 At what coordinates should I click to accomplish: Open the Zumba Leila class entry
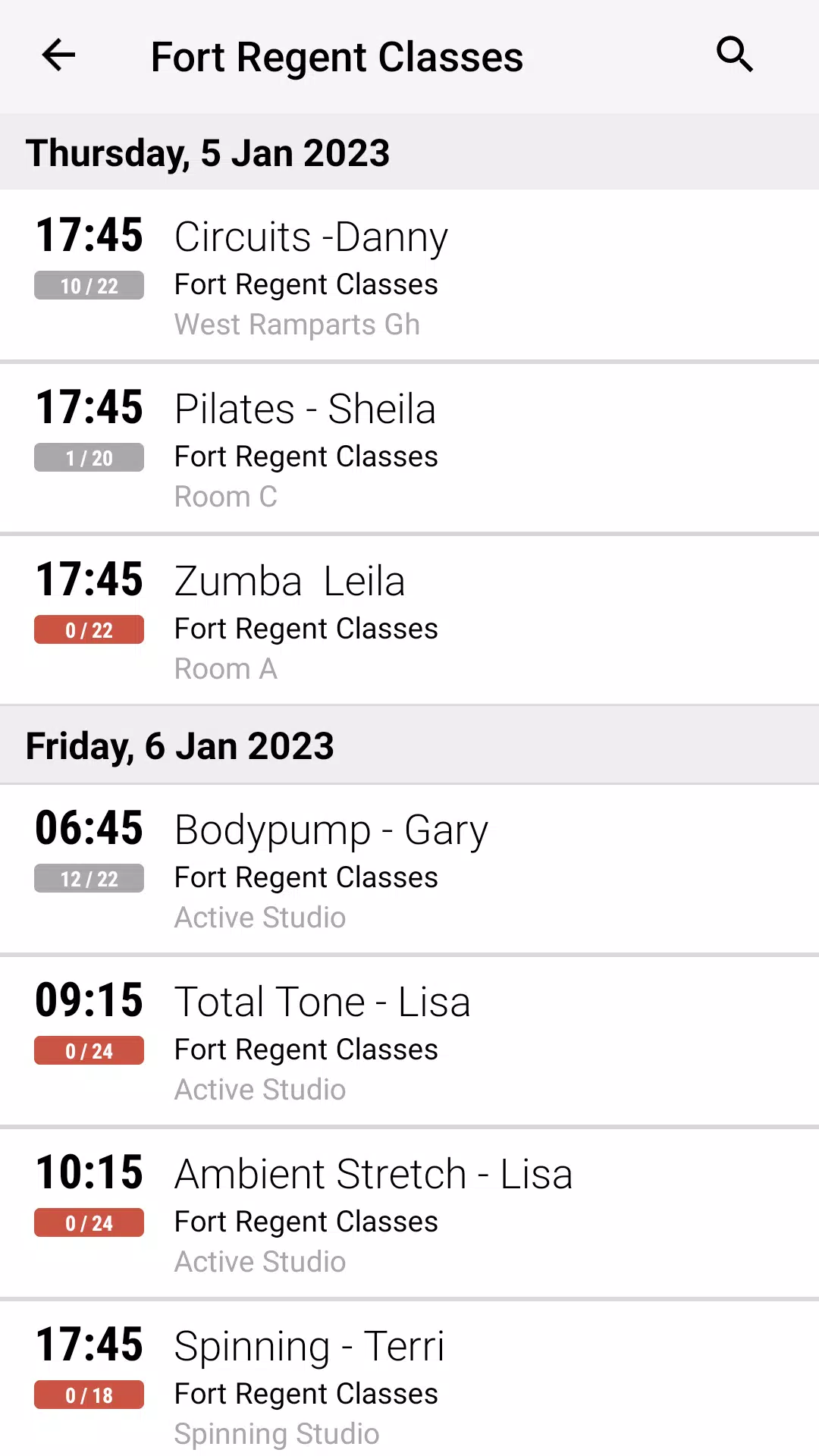pos(409,620)
